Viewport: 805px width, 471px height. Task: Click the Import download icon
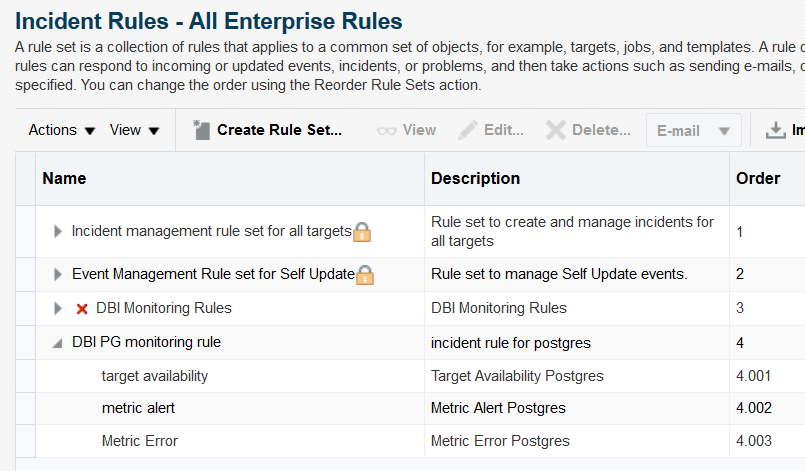[x=775, y=130]
